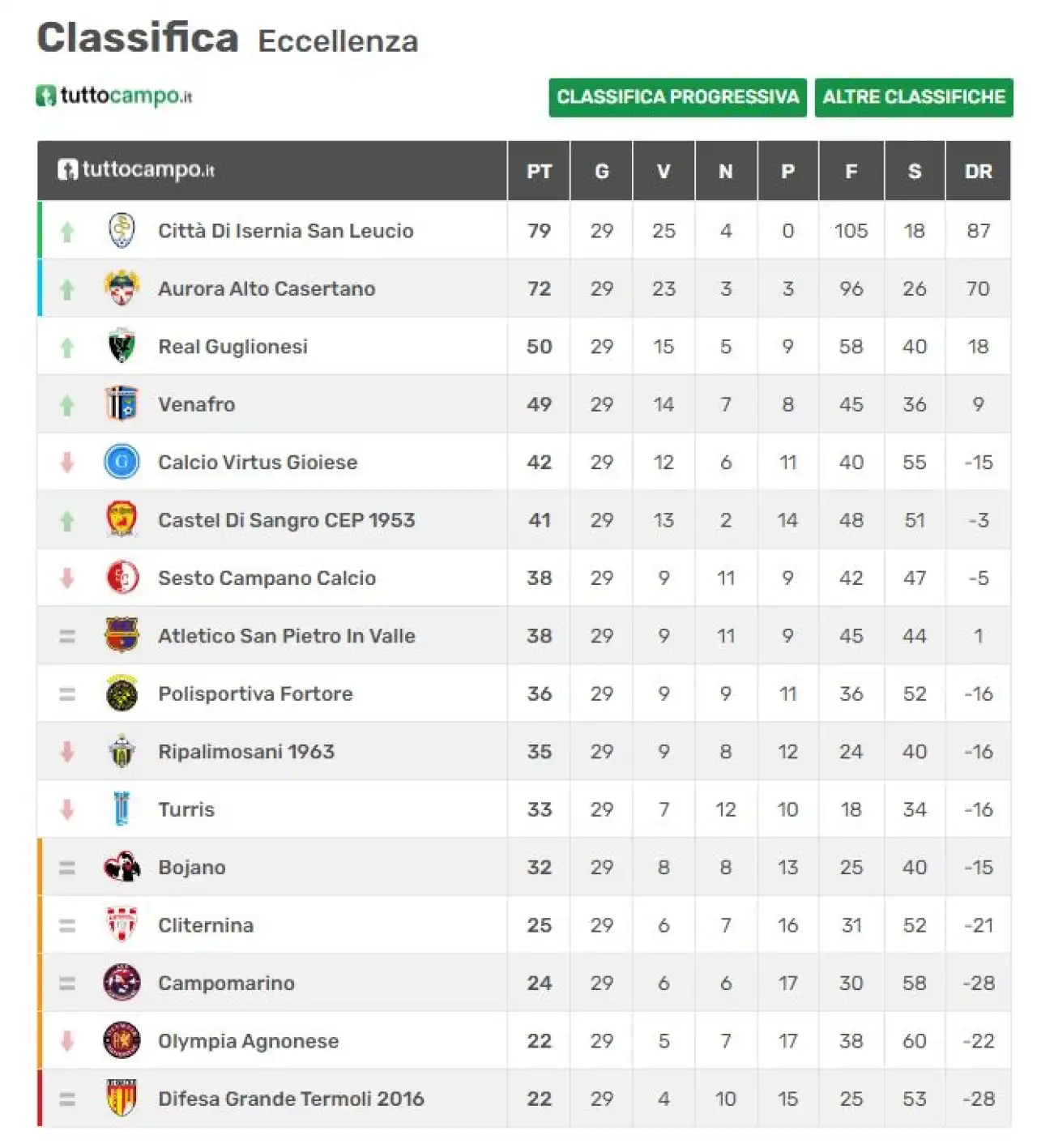The image size is (1037, 1148).
Task: Click the Aurora Alto Casertano team logo
Action: tap(122, 288)
